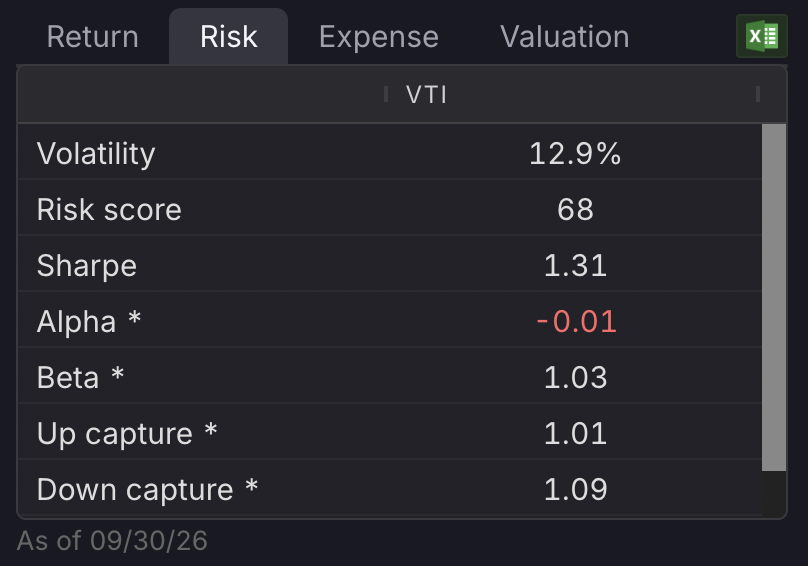Select the Down capture * label
This screenshot has height=566, width=808.
point(147,490)
